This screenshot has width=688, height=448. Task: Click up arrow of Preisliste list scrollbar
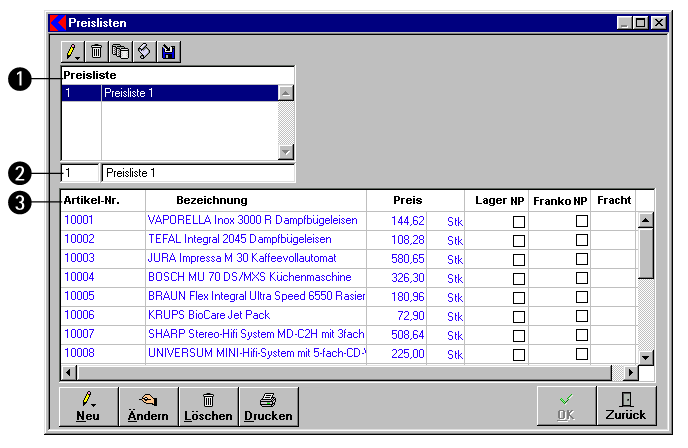click(x=286, y=93)
